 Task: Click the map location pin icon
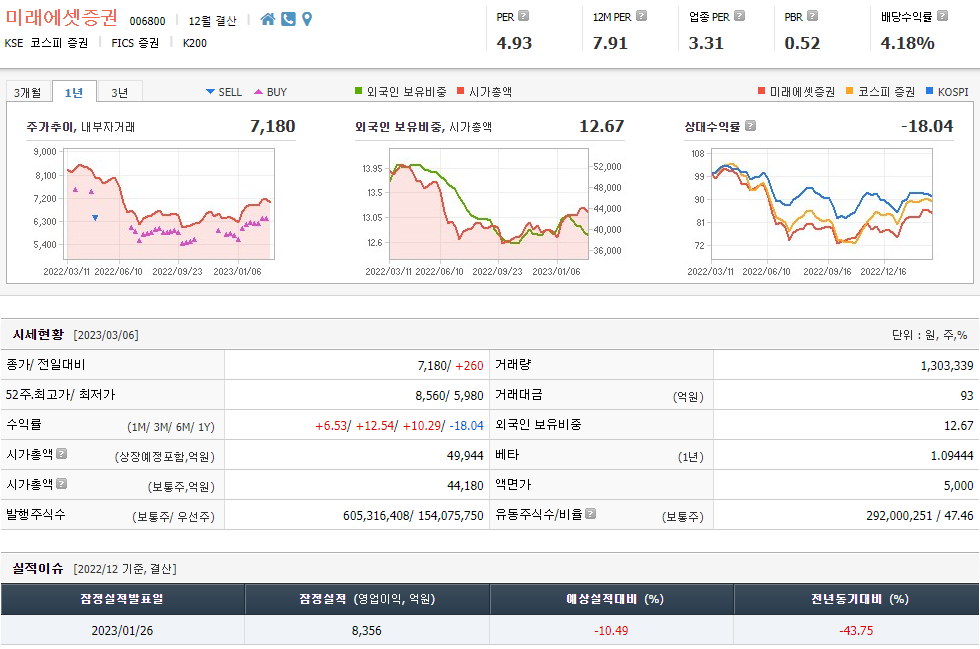[307, 19]
